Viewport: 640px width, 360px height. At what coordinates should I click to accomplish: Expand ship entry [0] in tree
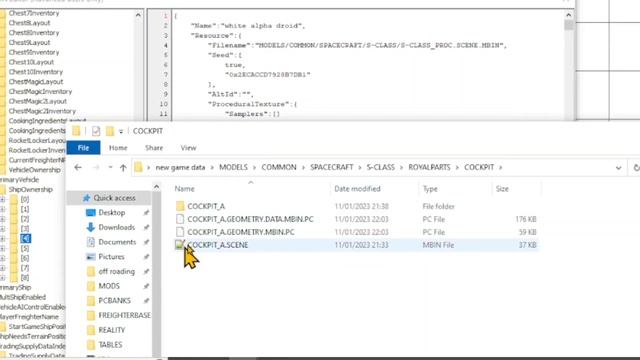pos(3,200)
